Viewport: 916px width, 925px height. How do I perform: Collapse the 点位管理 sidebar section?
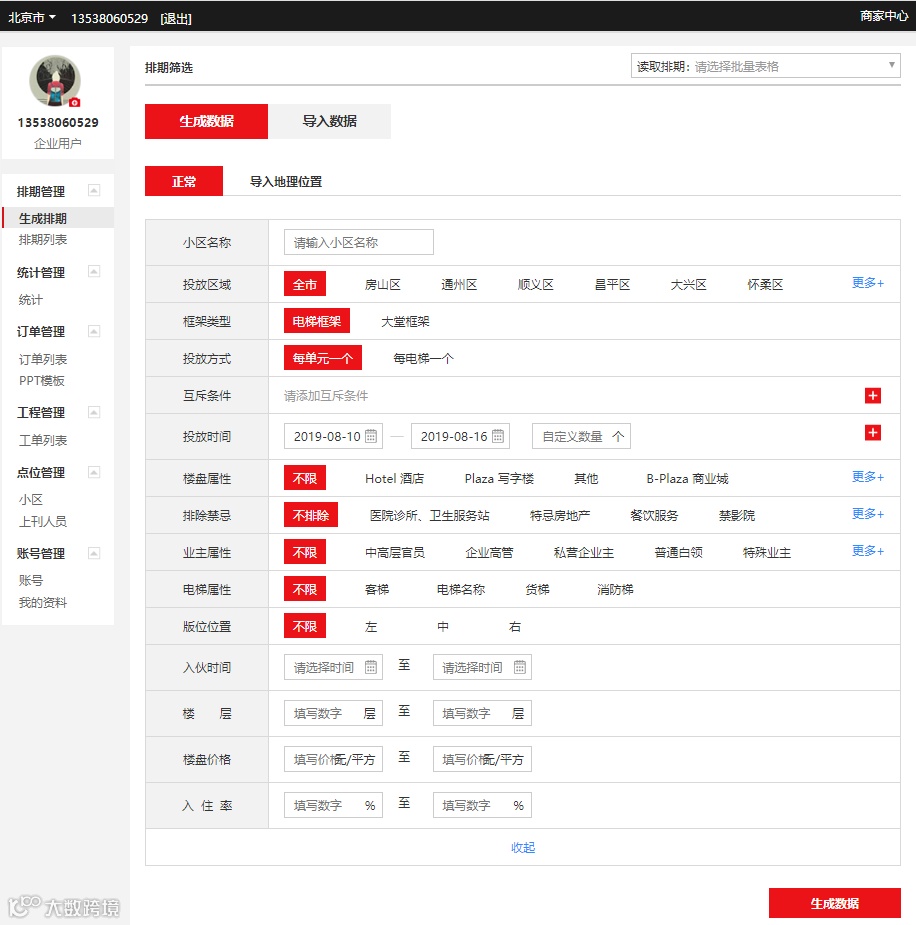point(94,472)
